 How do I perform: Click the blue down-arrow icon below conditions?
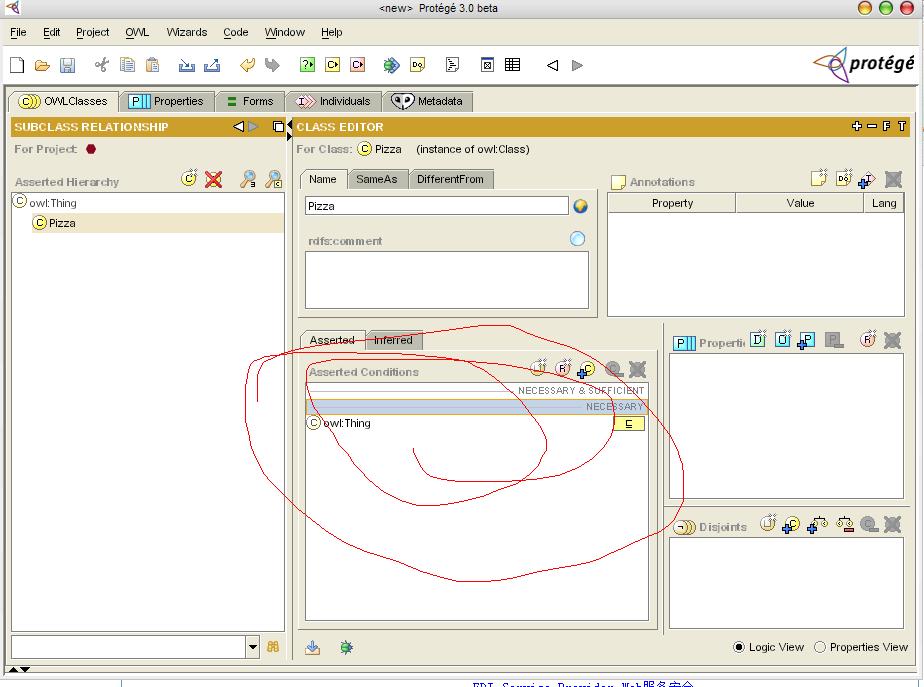(312, 648)
